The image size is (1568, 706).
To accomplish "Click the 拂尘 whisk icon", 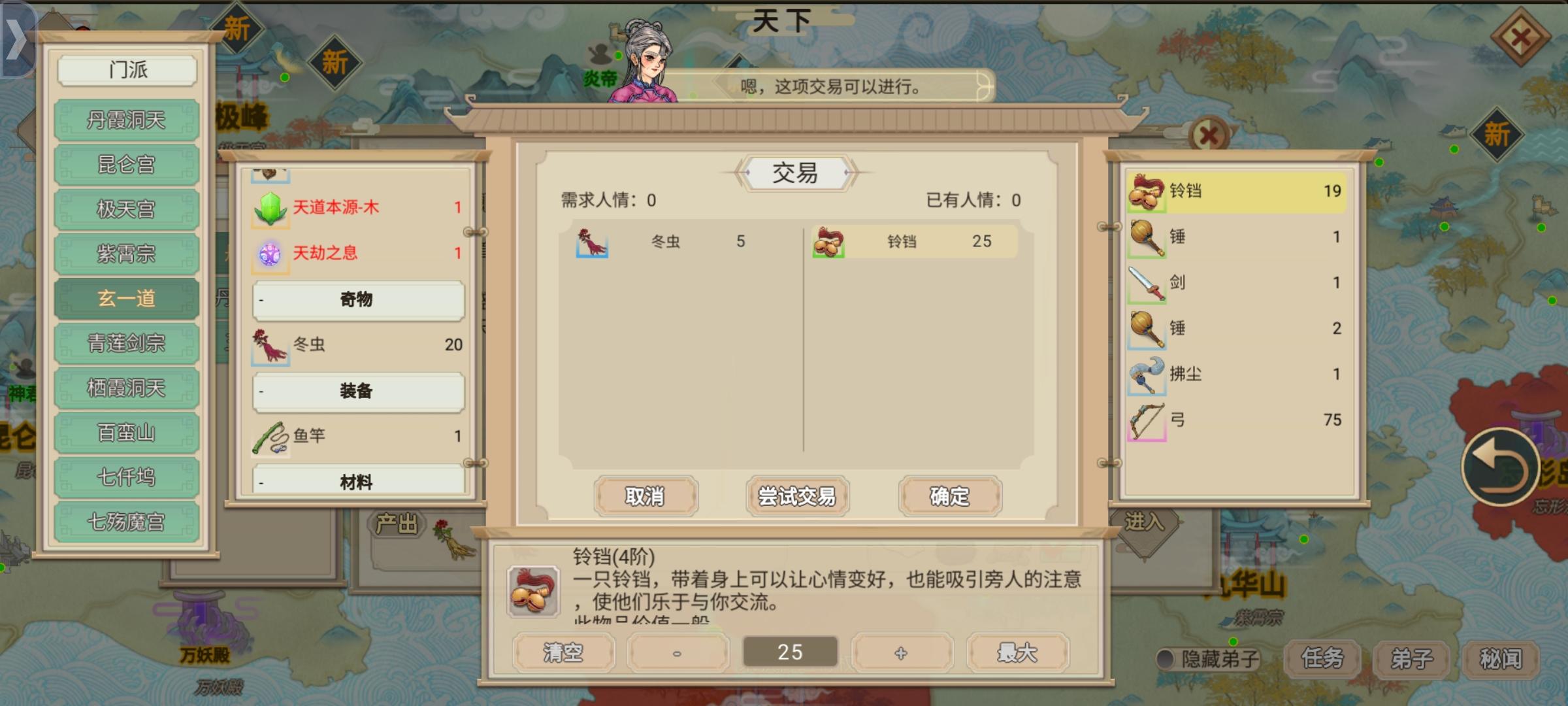I will pyautogui.click(x=1147, y=375).
